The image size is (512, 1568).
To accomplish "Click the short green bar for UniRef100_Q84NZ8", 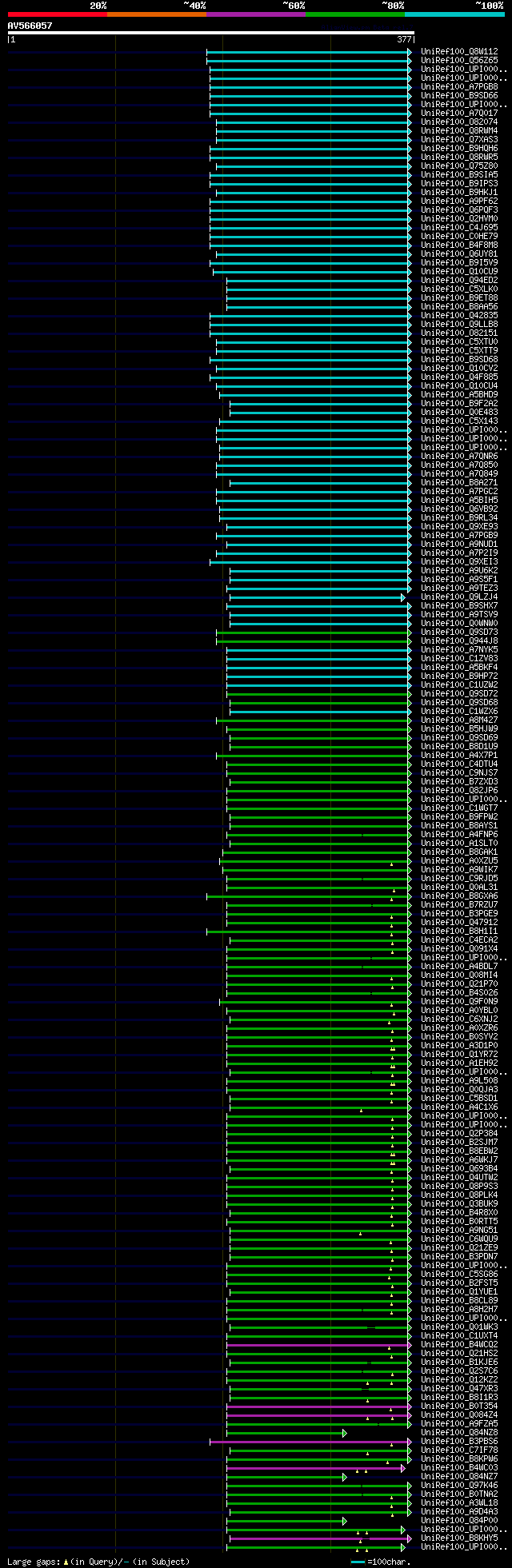I will [286, 1433].
